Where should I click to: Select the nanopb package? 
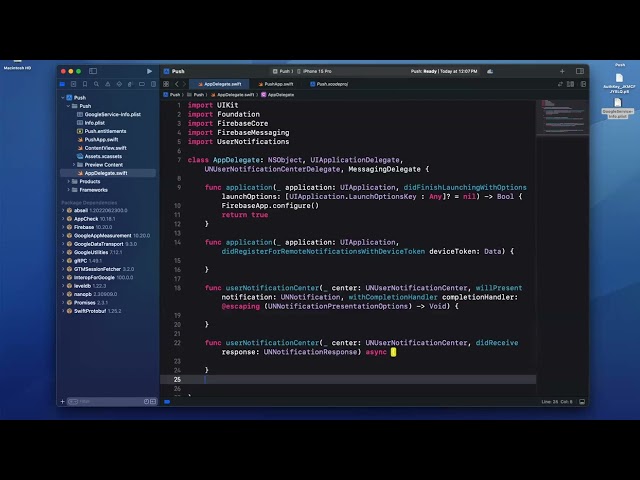92,294
